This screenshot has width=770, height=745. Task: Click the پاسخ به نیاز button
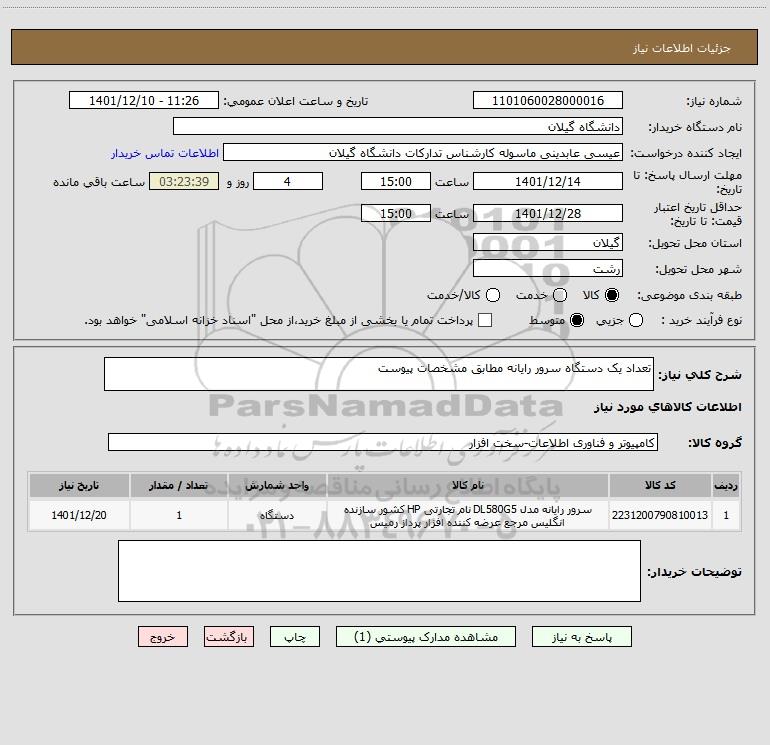[582, 636]
